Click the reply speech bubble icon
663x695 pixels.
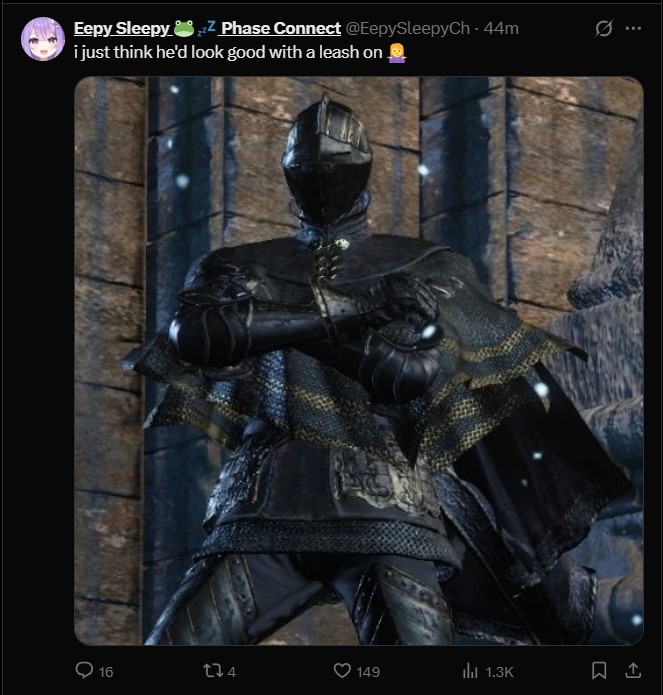pos(84,670)
